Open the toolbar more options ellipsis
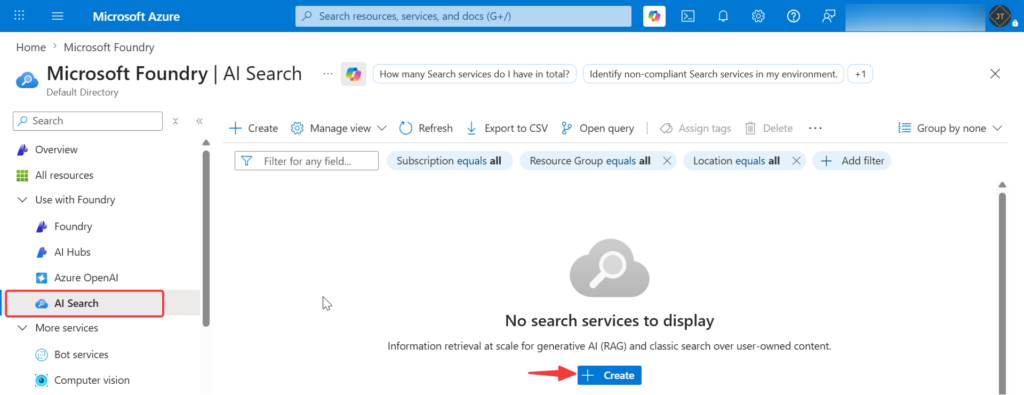The width and height of the screenshot is (1024, 395). pyautogui.click(x=815, y=128)
